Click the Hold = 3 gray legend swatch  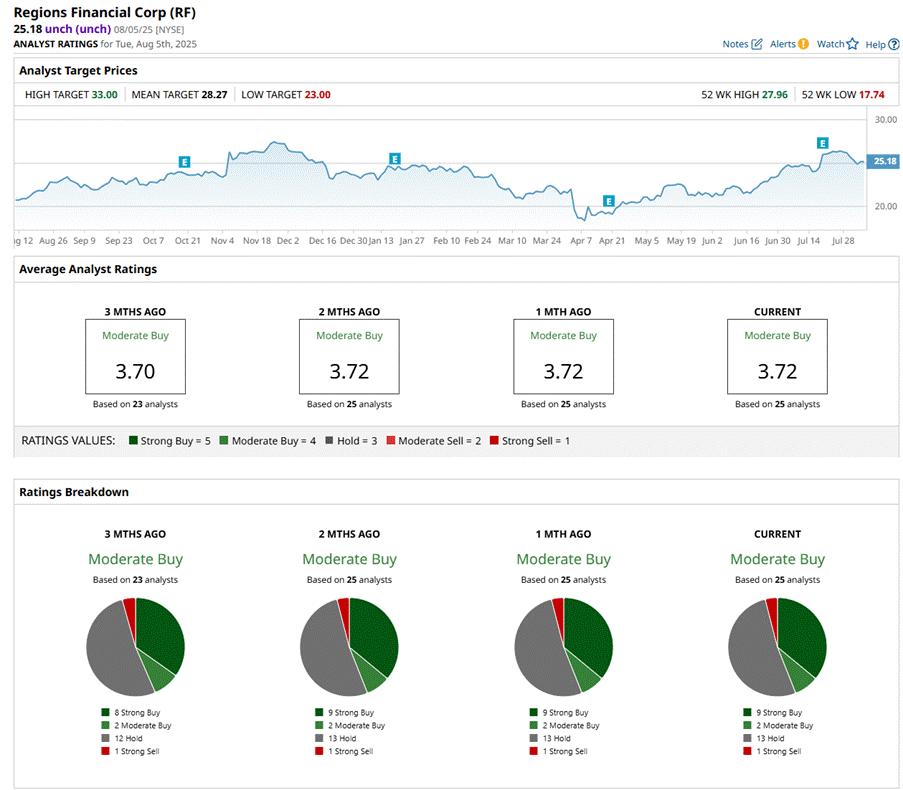click(x=329, y=440)
